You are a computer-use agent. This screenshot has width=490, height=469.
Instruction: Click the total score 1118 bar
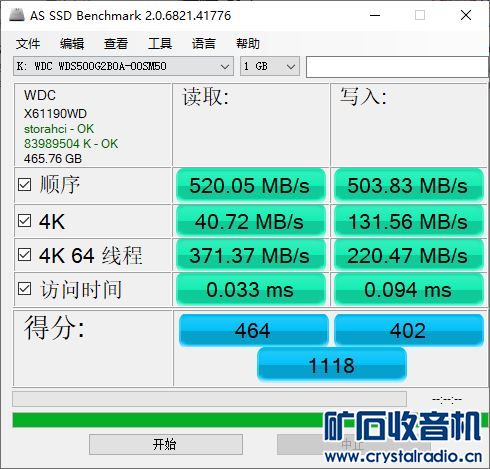(332, 365)
